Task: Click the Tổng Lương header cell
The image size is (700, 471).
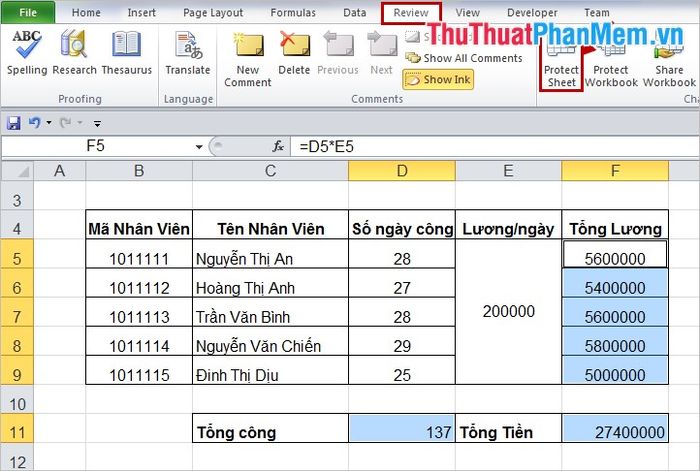Action: click(x=615, y=225)
